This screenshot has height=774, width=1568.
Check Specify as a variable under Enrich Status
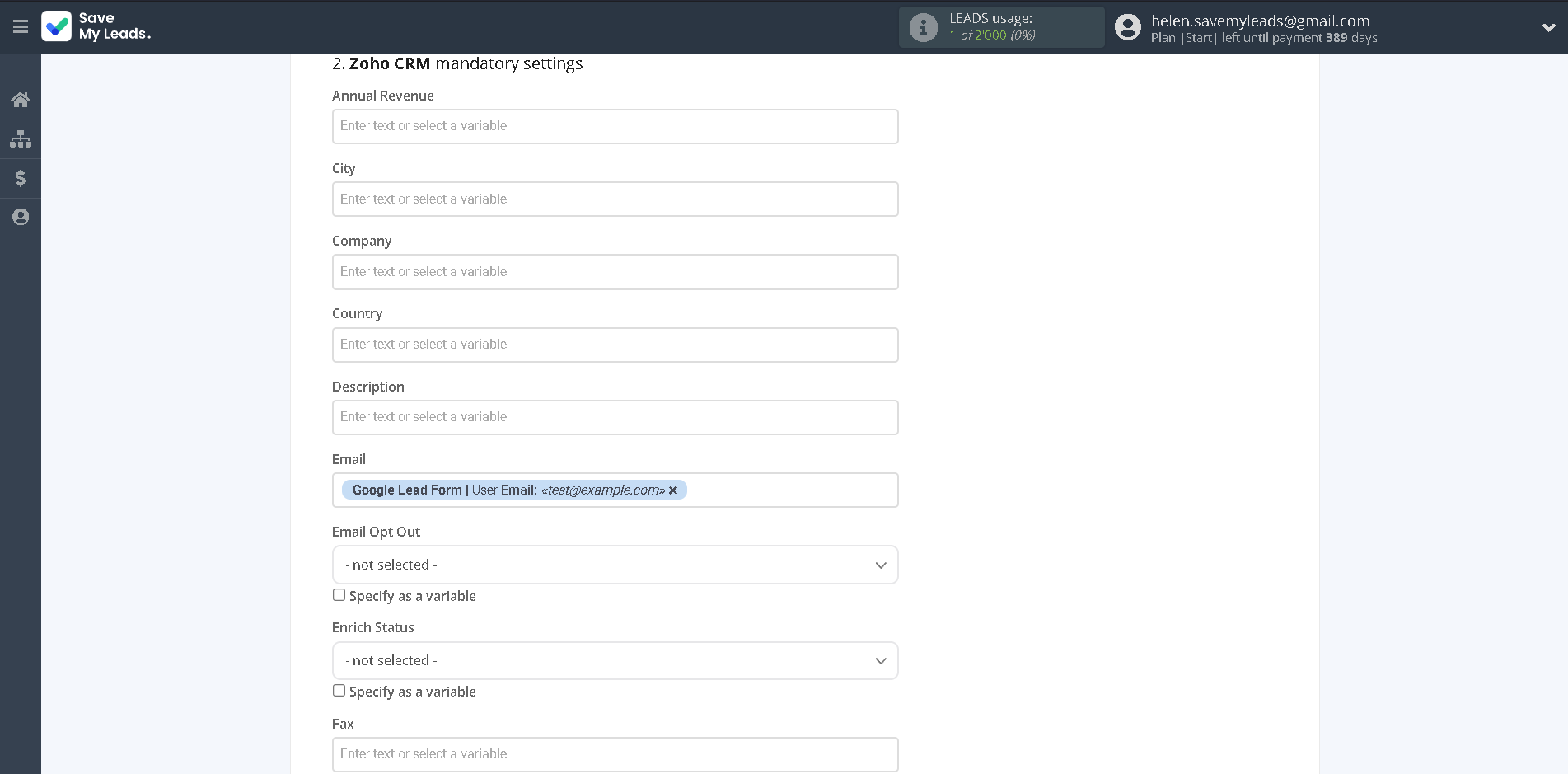[339, 691]
